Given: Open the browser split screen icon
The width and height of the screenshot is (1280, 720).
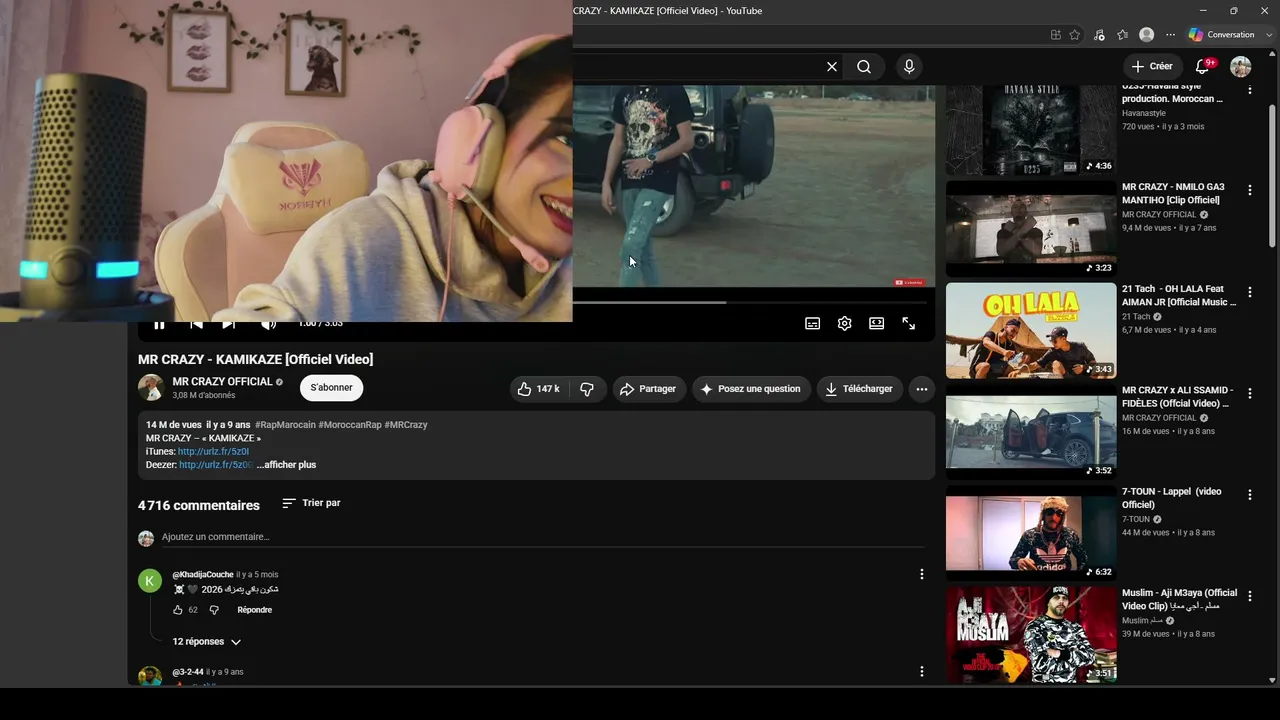Looking at the screenshot, I should 1056,35.
